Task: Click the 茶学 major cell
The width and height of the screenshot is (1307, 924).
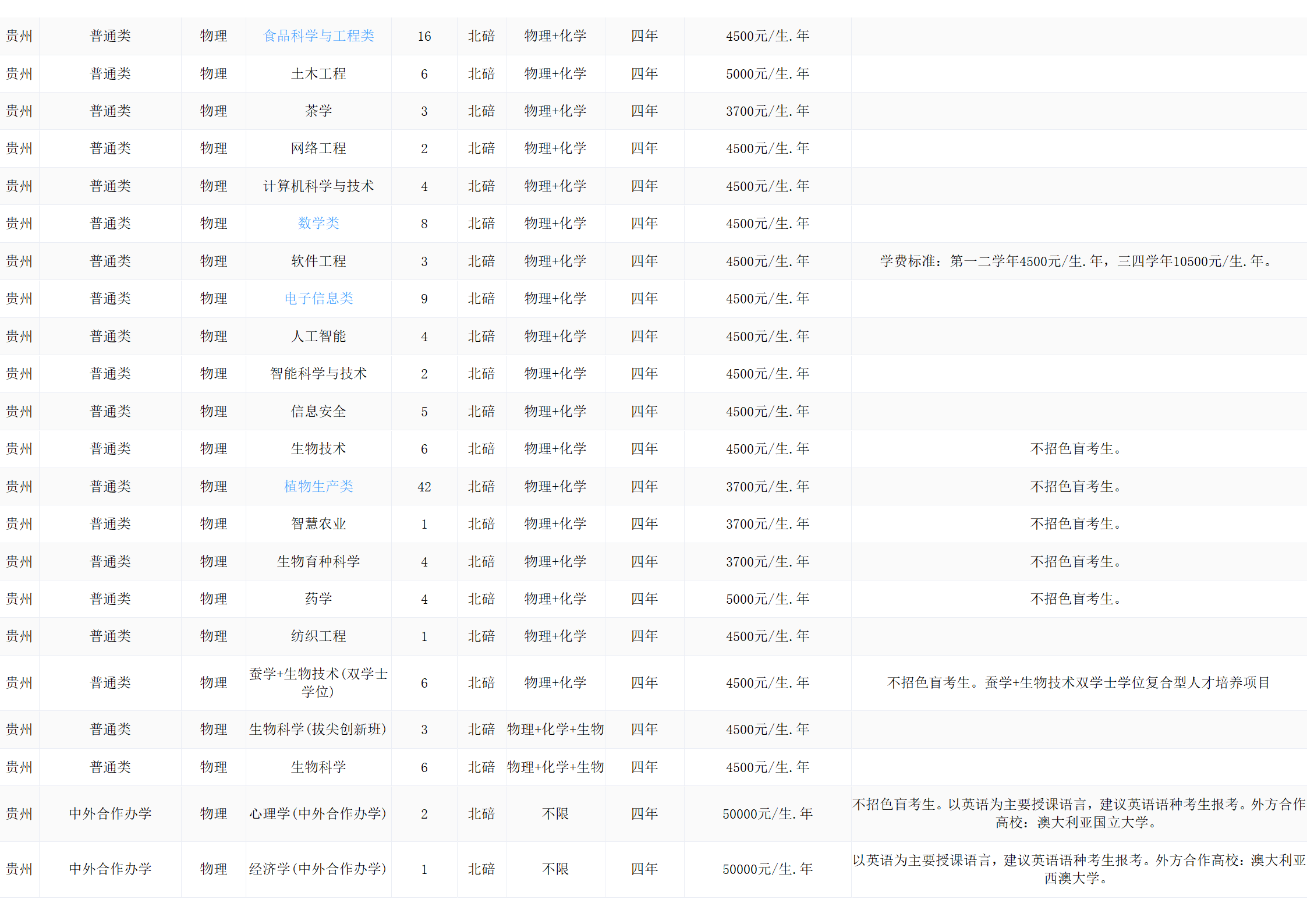Action: click(x=318, y=111)
